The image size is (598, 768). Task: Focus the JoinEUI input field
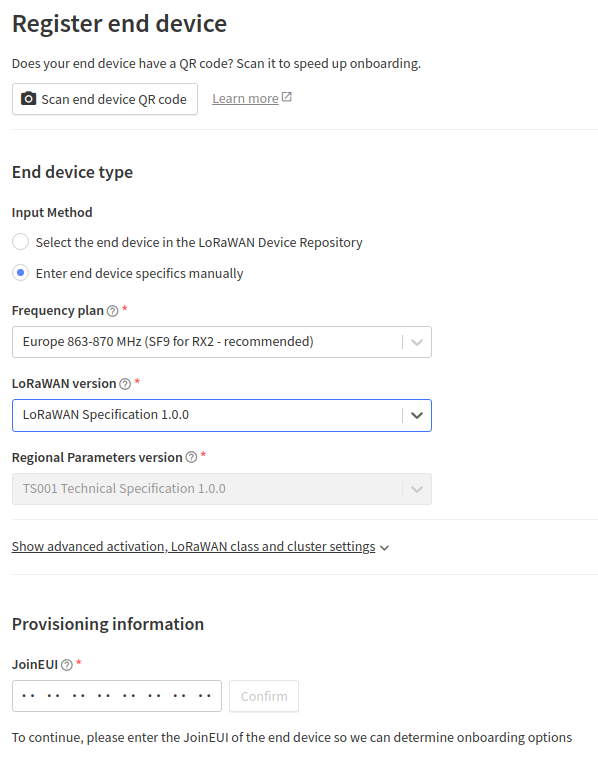117,696
